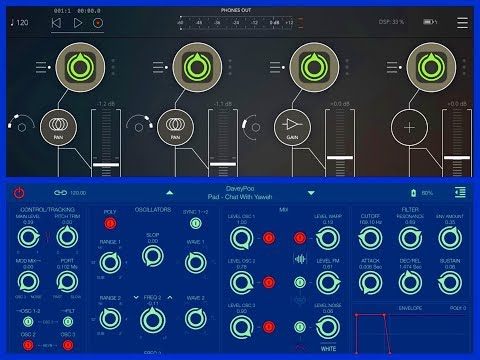This screenshot has height=360, width=480.
Task: Toggle the LEVEL OSC 3 on/off button
Action: [x=269, y=327]
